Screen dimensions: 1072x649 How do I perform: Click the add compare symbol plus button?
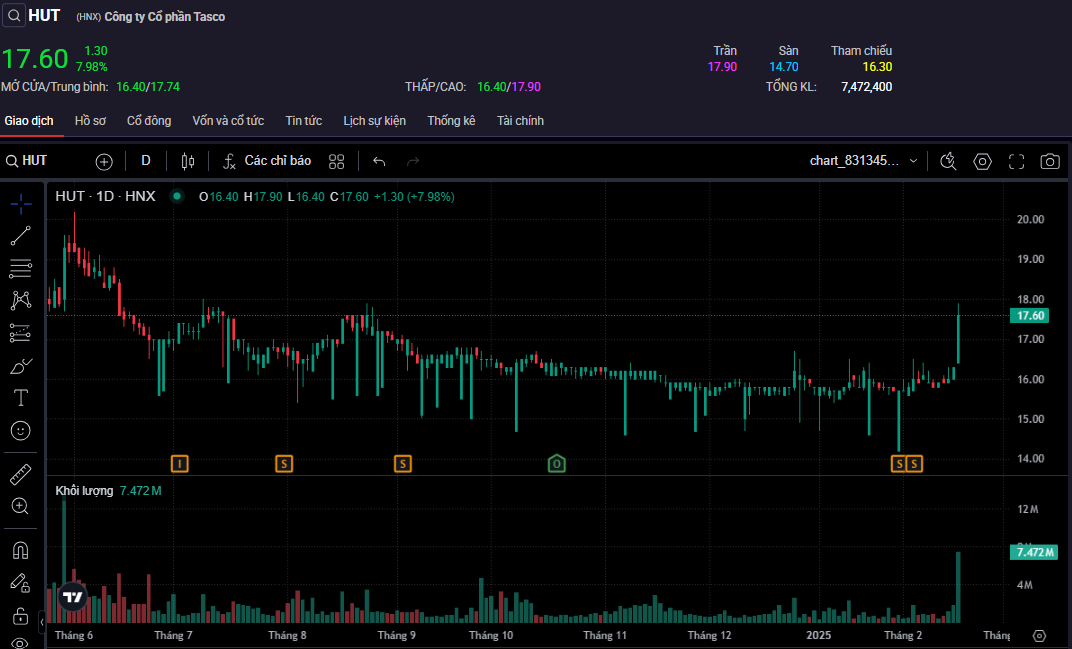click(104, 161)
